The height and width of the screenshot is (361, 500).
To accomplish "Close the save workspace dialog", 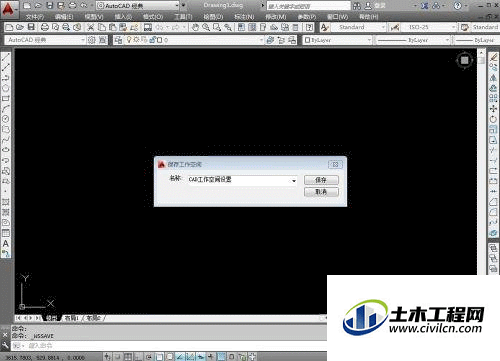I will pyautogui.click(x=335, y=164).
